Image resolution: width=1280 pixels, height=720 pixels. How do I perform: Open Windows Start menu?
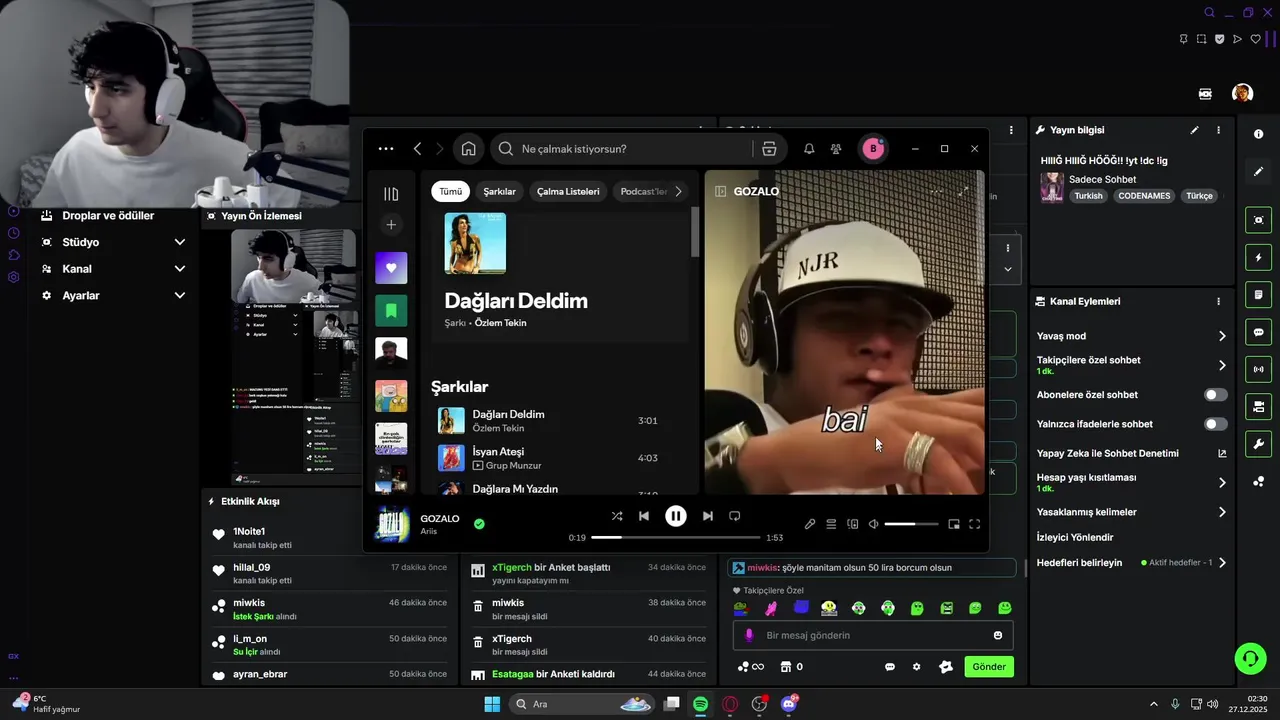[492, 704]
